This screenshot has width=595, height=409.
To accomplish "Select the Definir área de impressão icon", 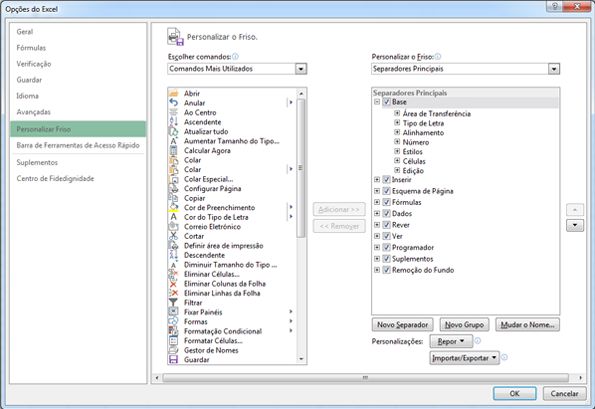I will coord(173,245).
